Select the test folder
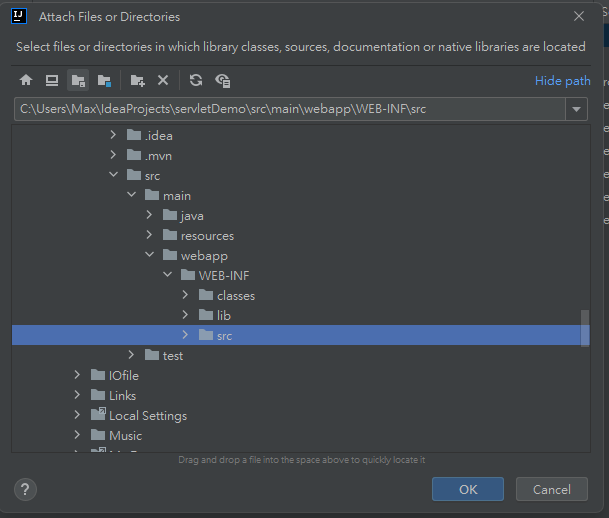Viewport: 609px width, 518px height. pyautogui.click(x=164, y=355)
